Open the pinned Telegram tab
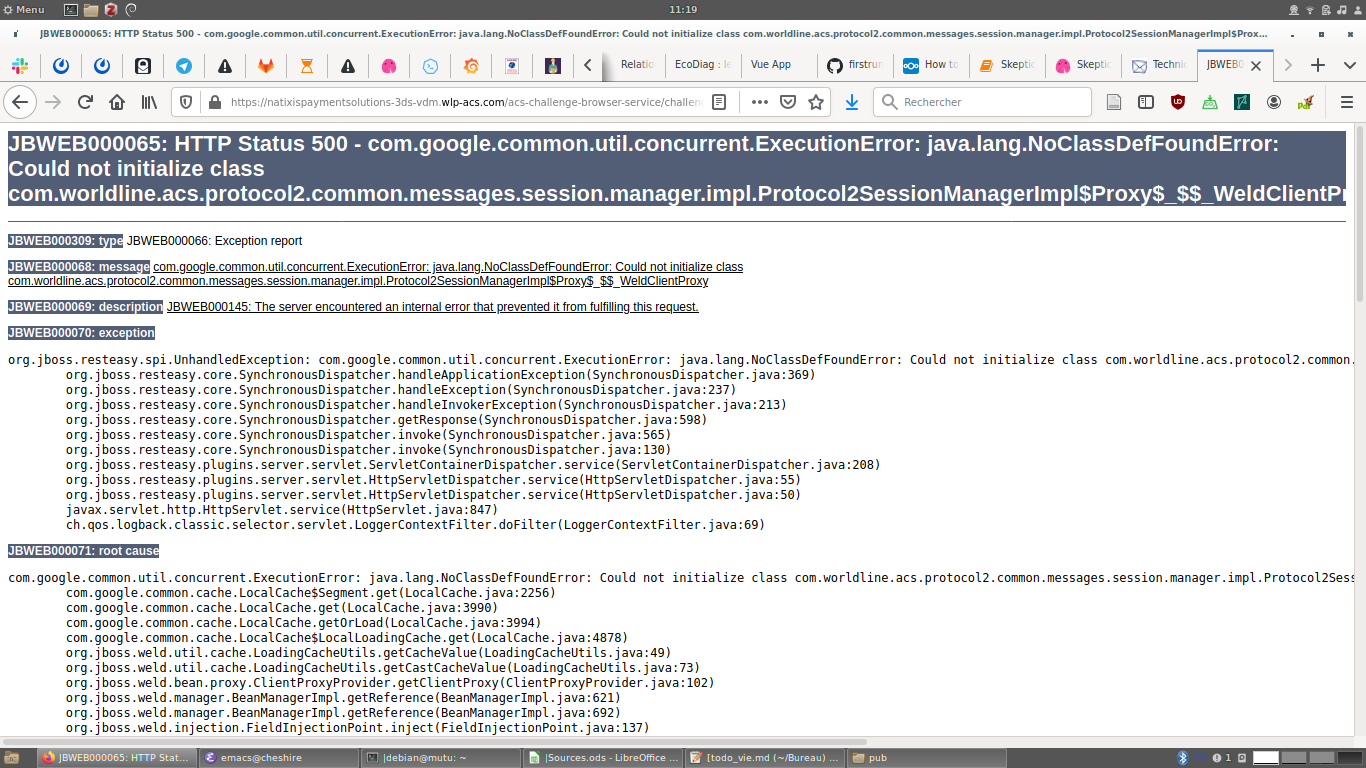Screen dimensions: 1366x768 [184, 66]
